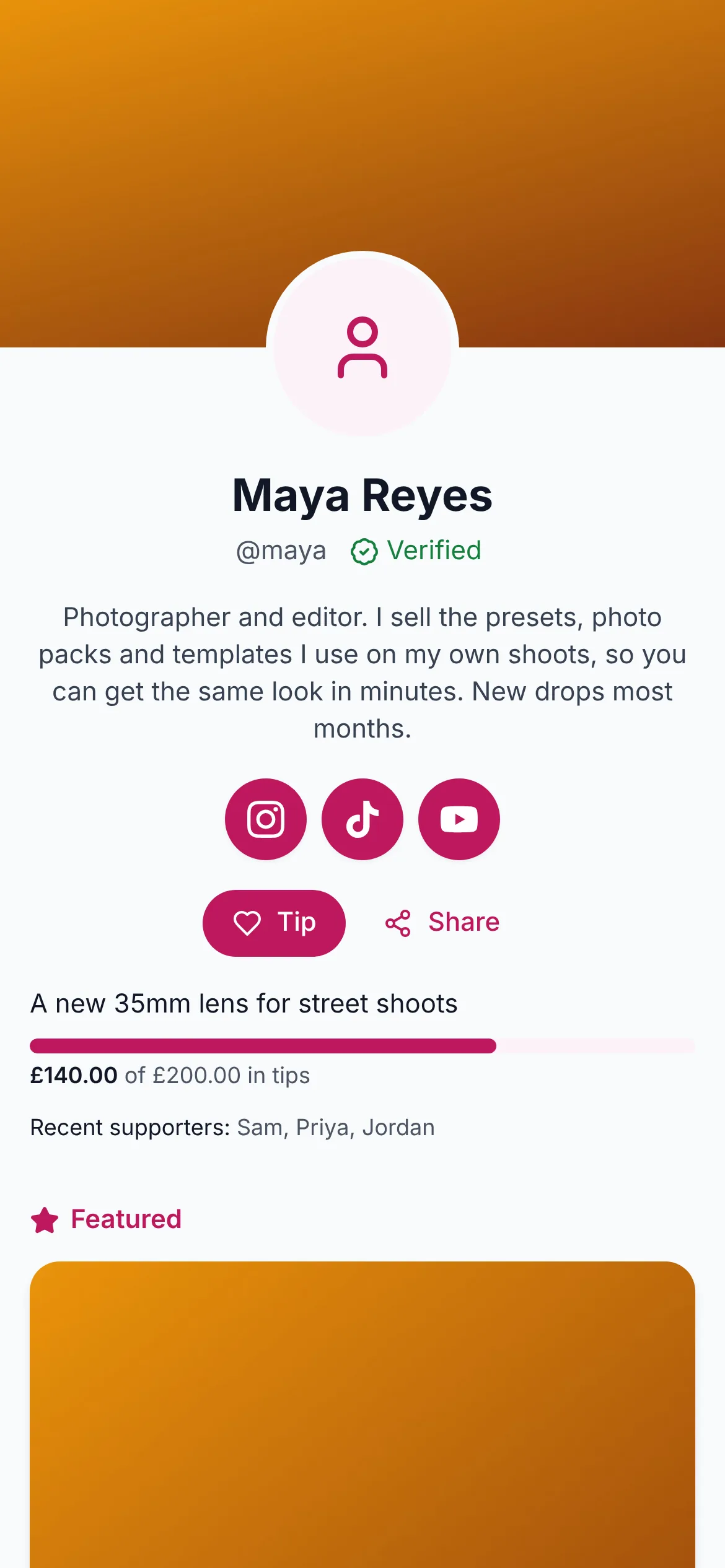Click the £140.00 tips amount
725x1568 pixels.
(x=74, y=1076)
